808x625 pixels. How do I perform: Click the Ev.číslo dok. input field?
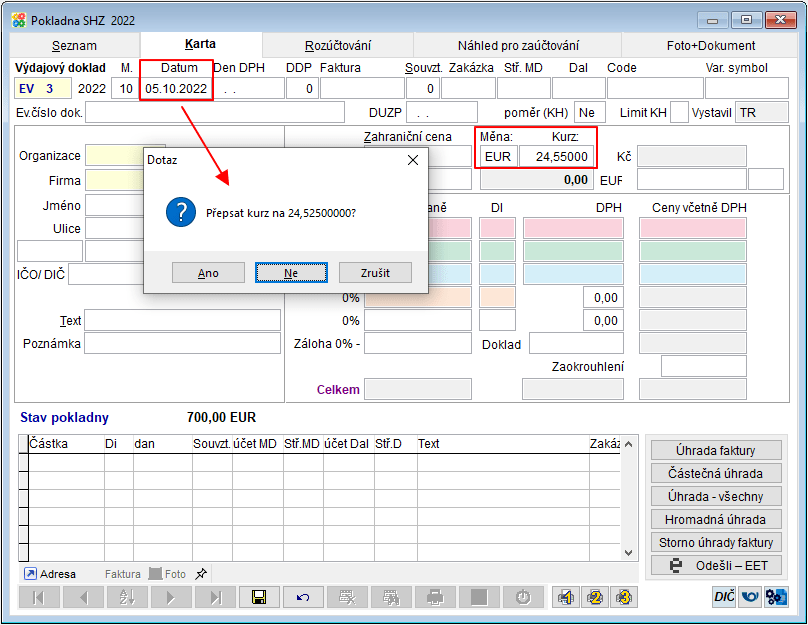[215, 112]
